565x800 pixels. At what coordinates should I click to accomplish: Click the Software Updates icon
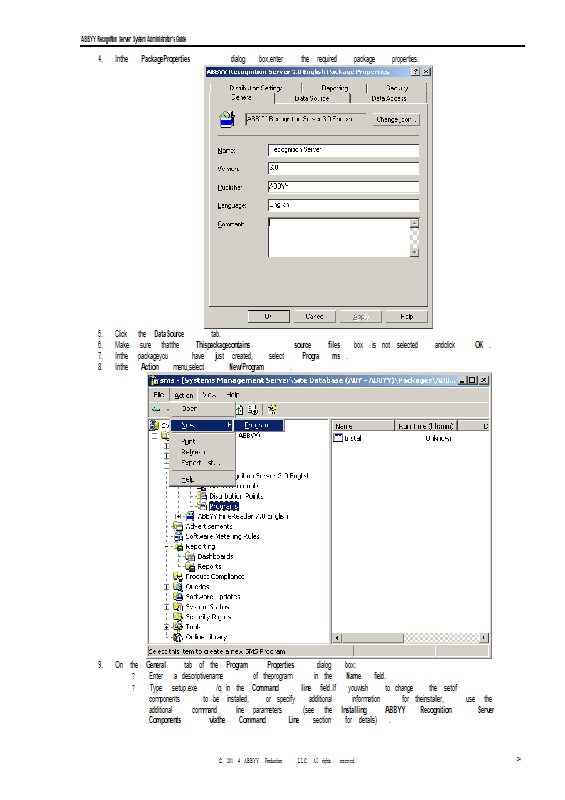(x=178, y=596)
